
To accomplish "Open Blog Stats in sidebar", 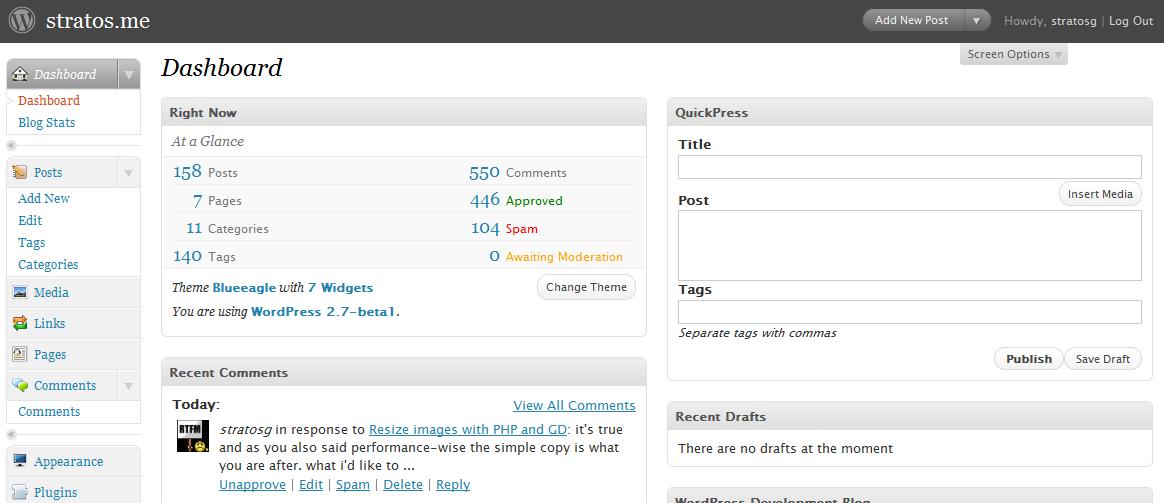I will 46,122.
